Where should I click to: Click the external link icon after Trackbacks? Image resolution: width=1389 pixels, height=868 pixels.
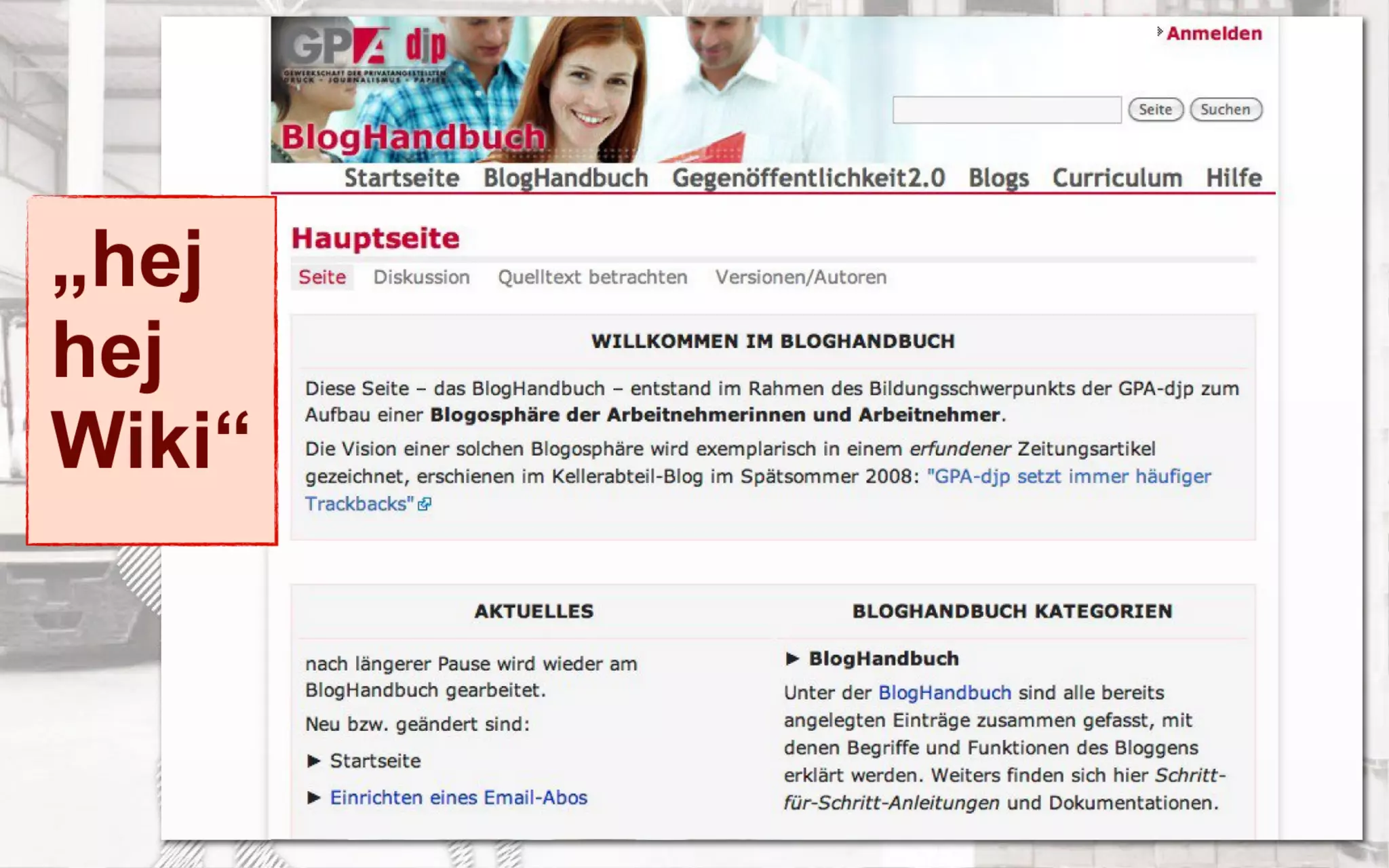coord(425,505)
